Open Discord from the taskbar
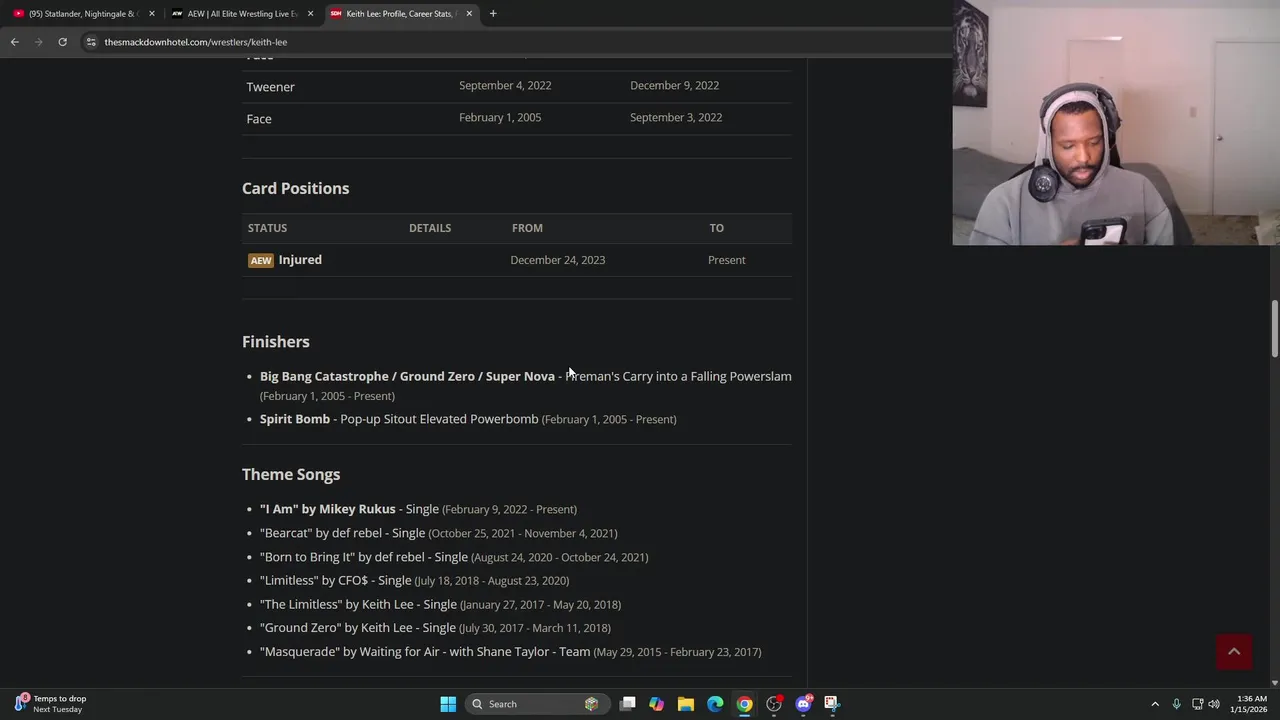This screenshot has height=720, width=1280. [803, 704]
